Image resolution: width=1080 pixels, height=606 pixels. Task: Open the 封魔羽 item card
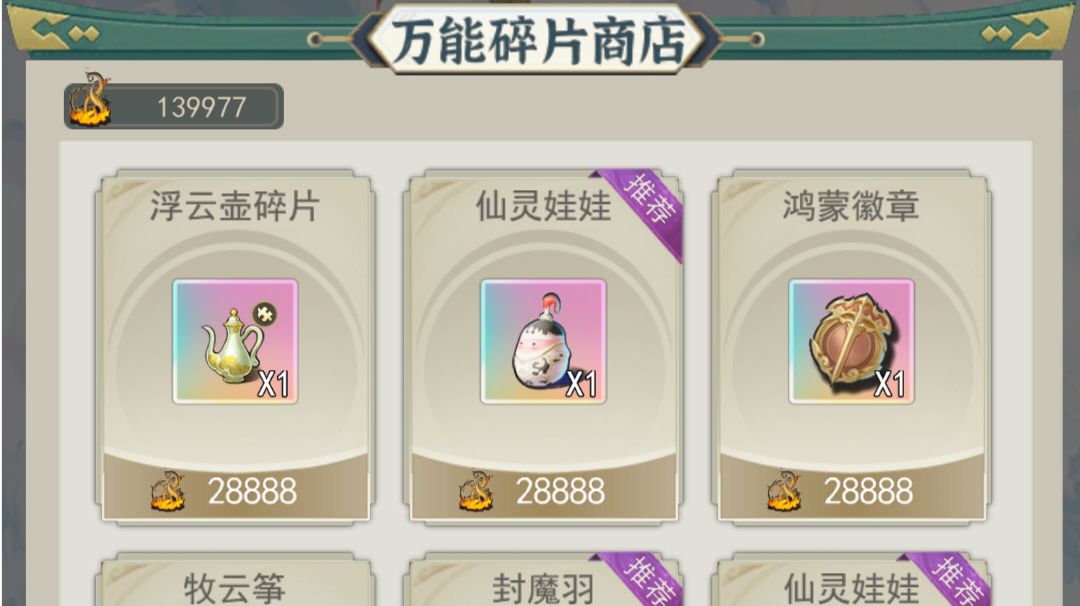543,580
